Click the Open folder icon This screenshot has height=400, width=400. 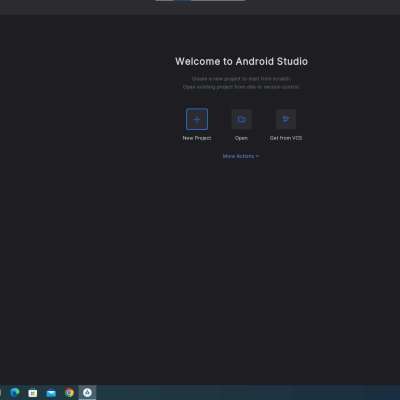tap(241, 119)
